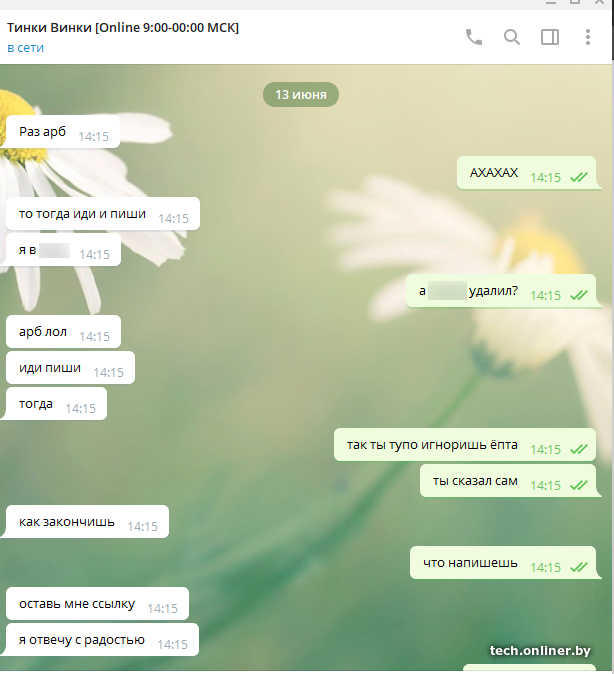
Task: Click the 'иди пиши' message bubble
Action: (71, 368)
